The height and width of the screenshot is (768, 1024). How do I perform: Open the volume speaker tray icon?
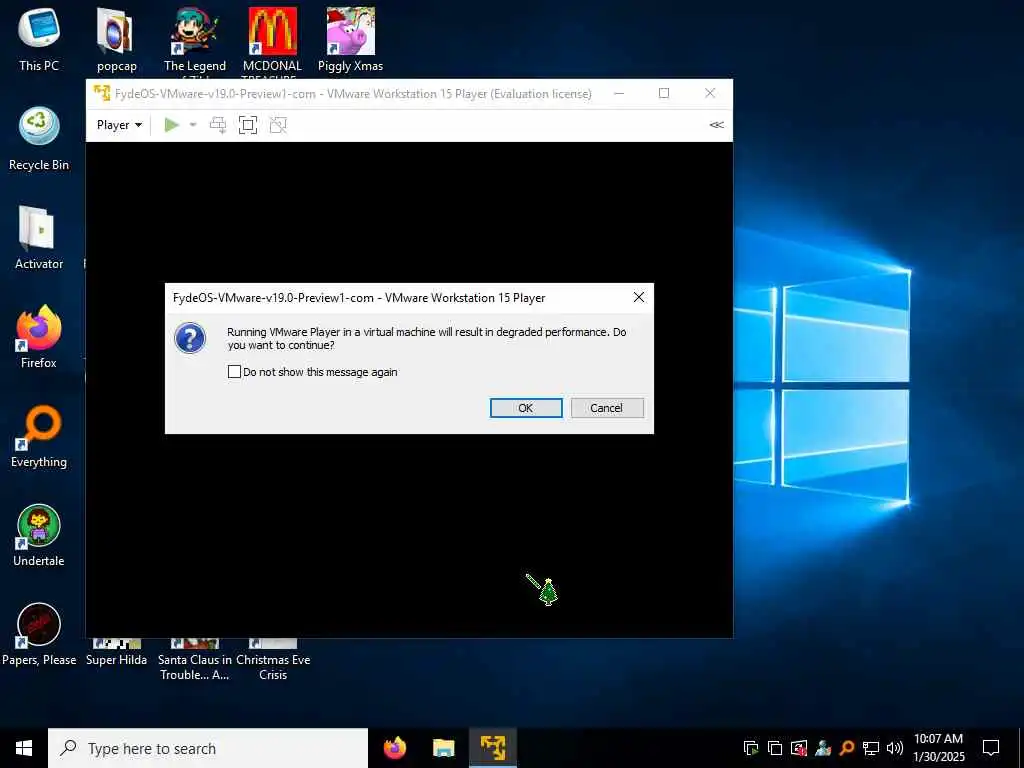point(895,748)
